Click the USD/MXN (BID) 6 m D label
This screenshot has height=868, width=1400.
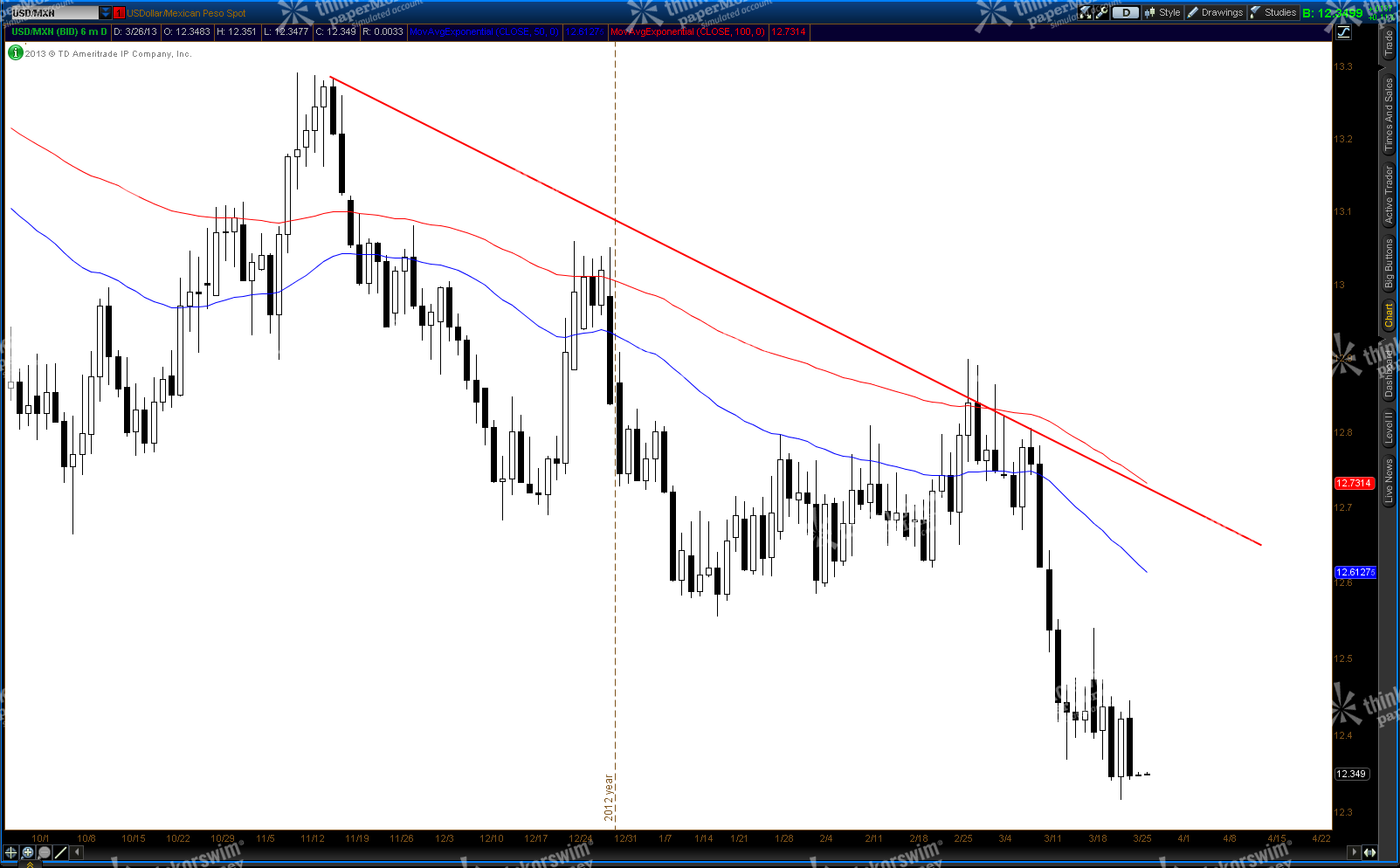(x=59, y=31)
